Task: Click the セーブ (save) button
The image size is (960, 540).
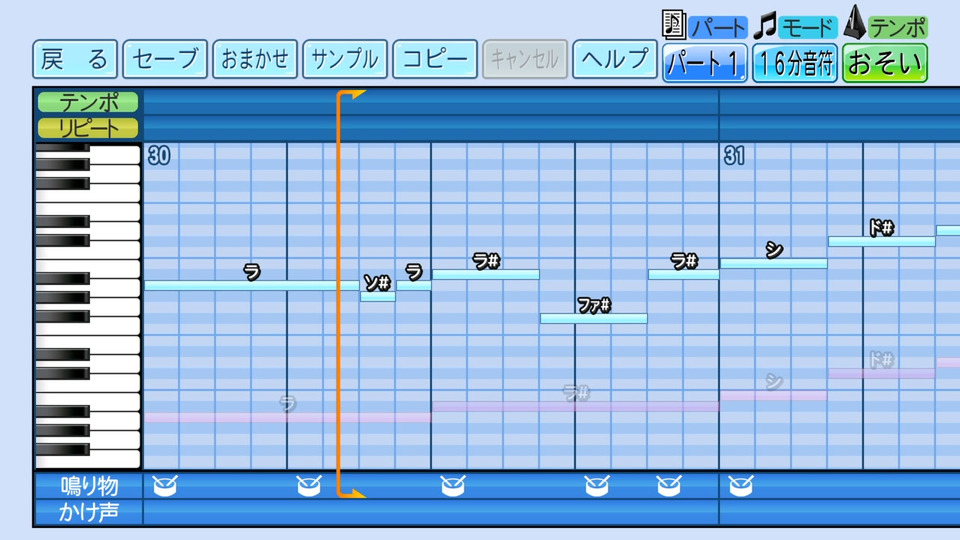Action: click(165, 59)
